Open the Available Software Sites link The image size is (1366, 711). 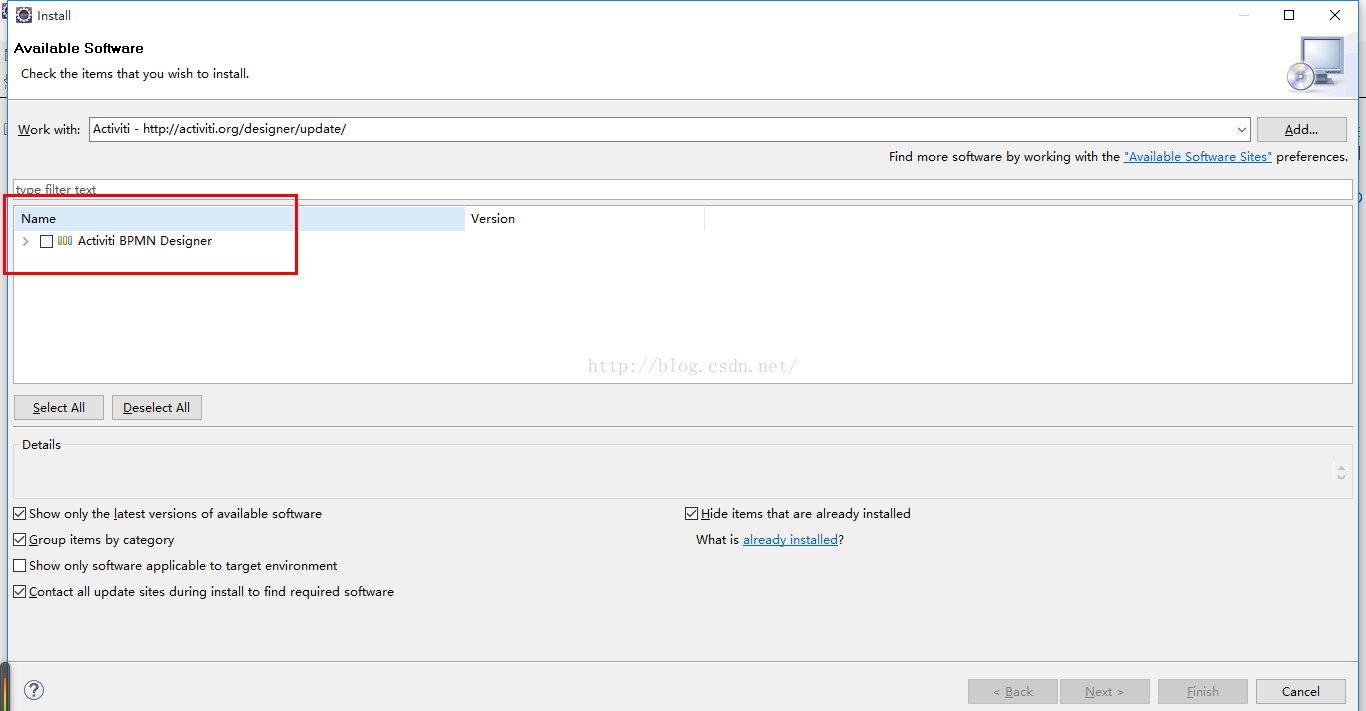(1198, 157)
